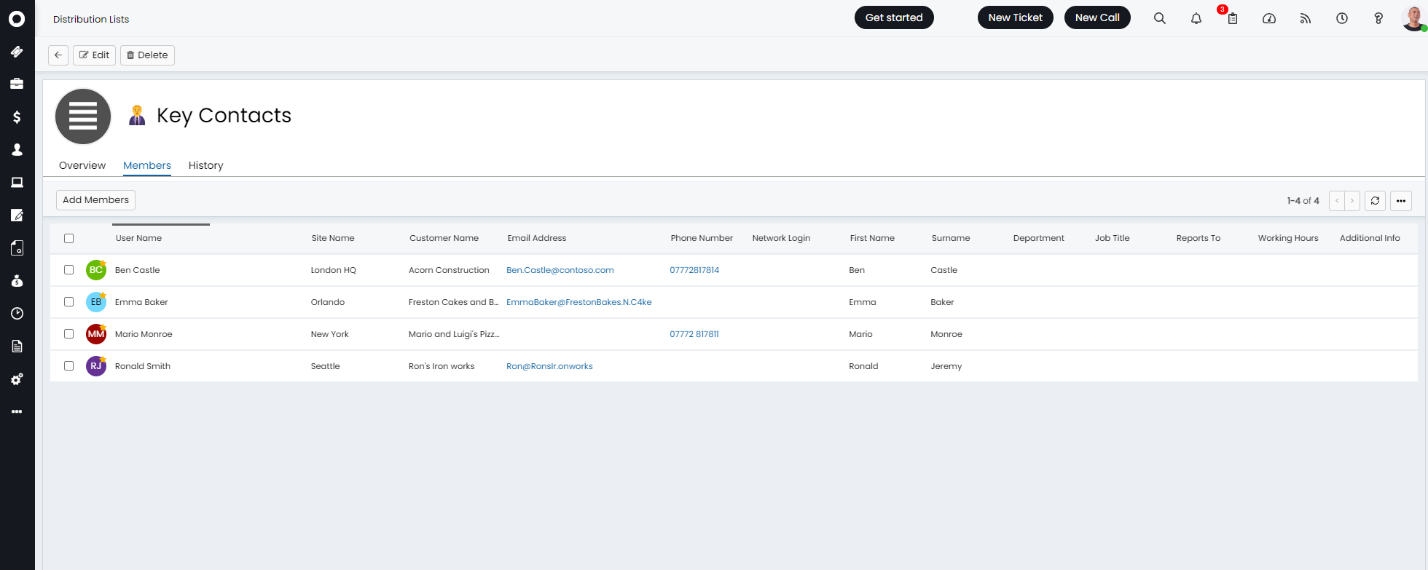Click the Acorn Construction customer cell

449,270
